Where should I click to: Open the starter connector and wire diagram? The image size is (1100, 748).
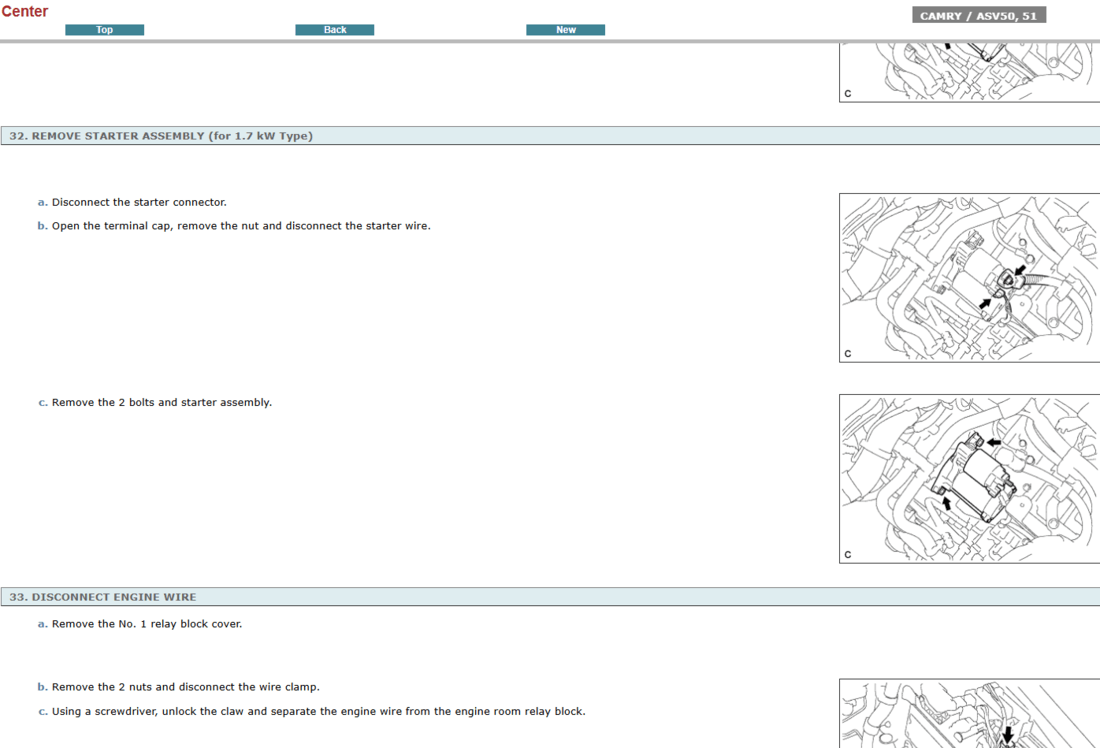pyautogui.click(x=969, y=277)
